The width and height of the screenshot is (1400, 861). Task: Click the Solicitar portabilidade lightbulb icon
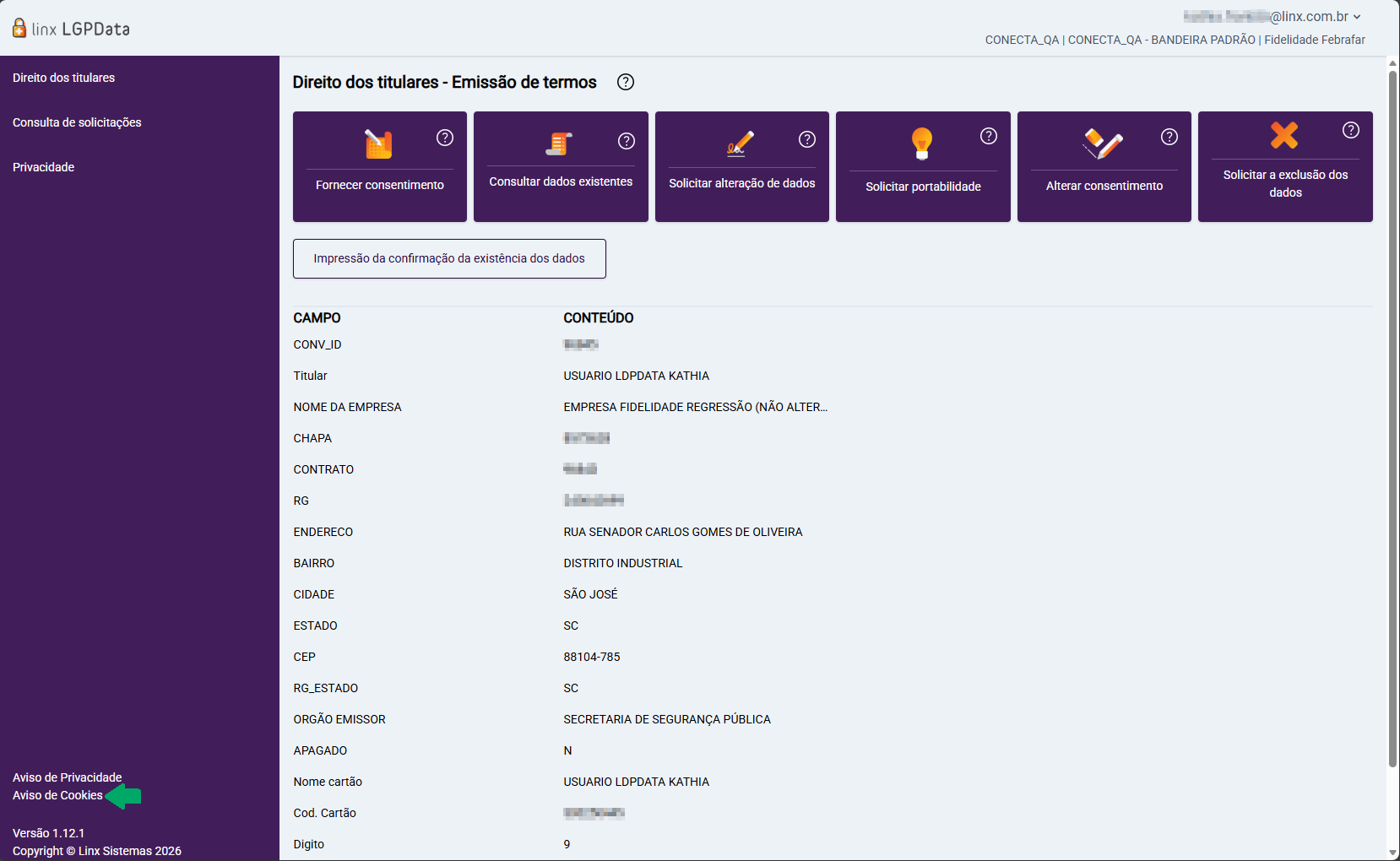click(922, 143)
